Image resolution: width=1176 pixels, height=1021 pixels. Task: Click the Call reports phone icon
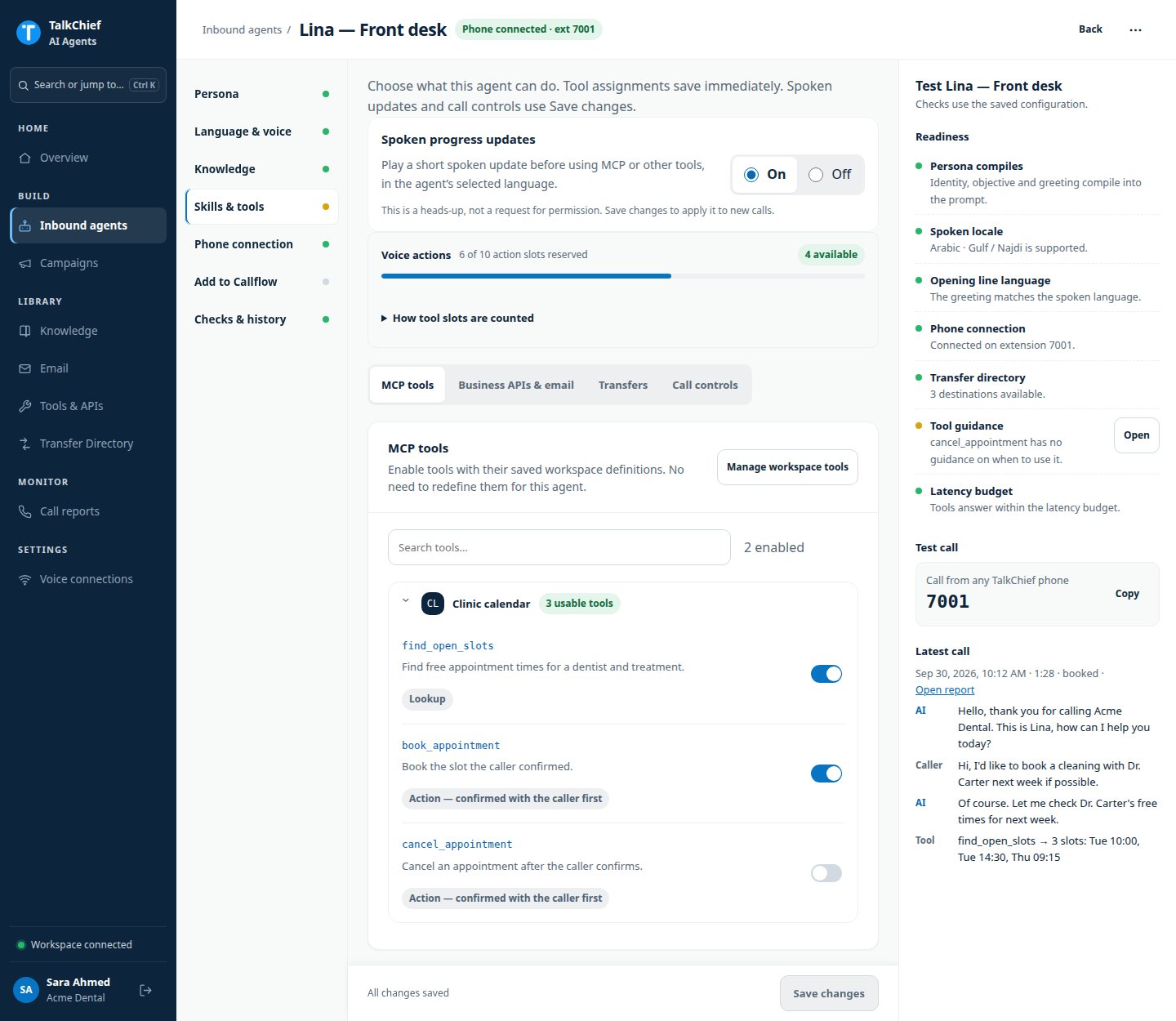click(25, 511)
